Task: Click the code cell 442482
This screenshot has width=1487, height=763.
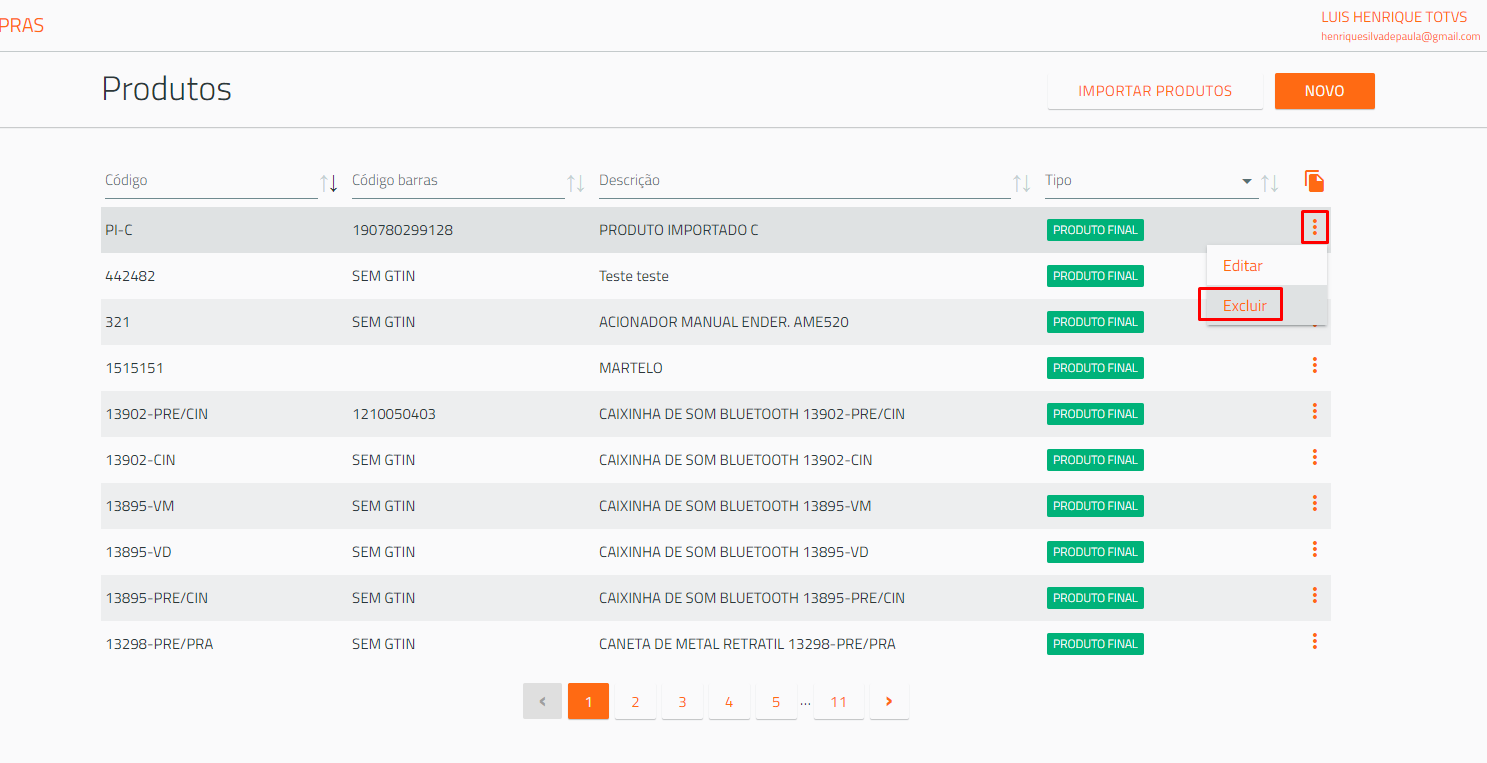Action: pyautogui.click(x=130, y=276)
